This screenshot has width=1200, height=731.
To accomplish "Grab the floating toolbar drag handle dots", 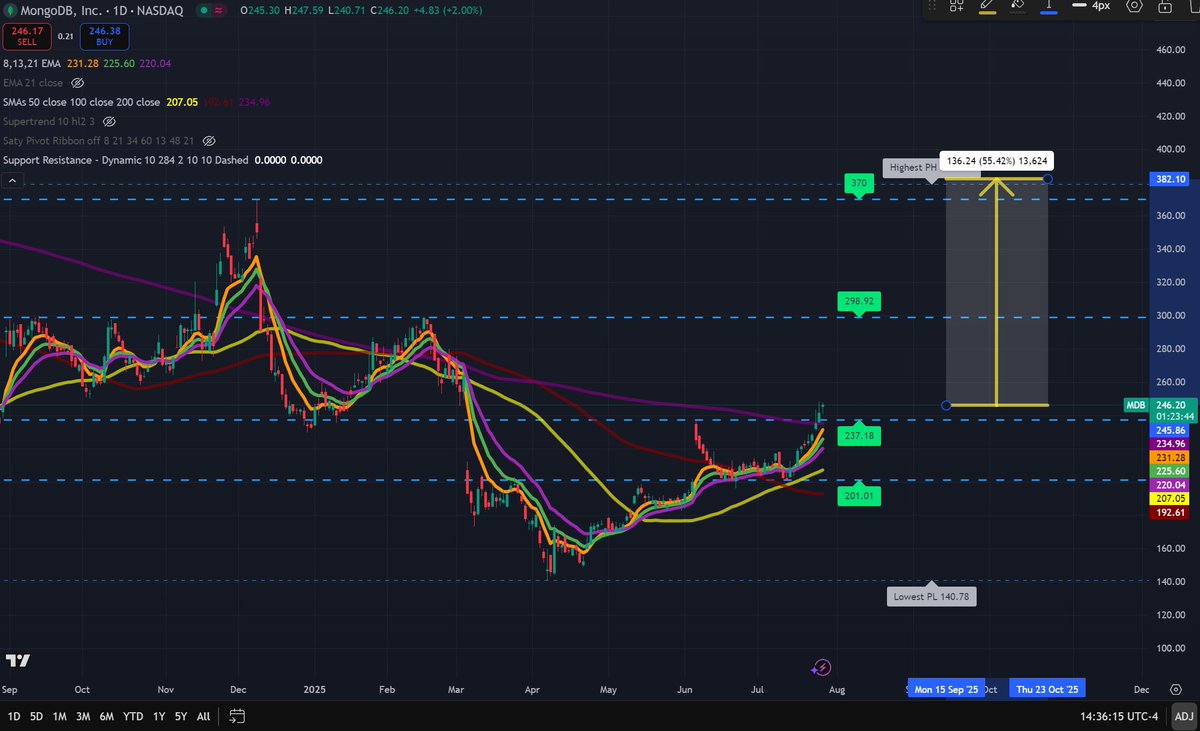I will [930, 5].
